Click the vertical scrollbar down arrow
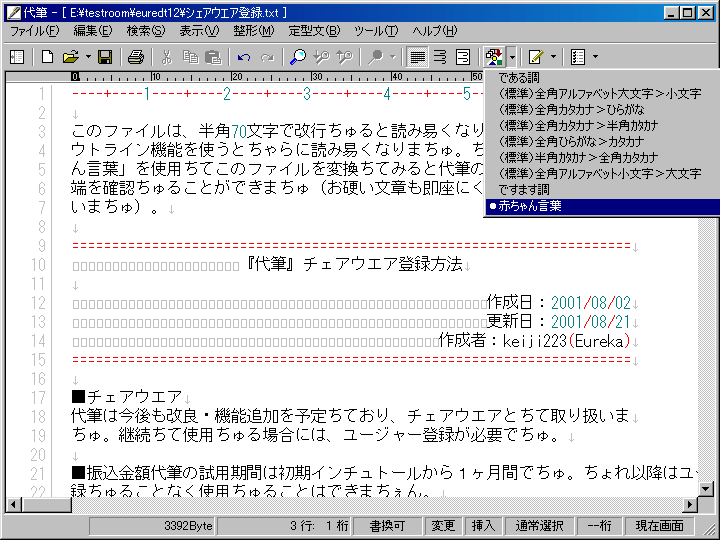 pyautogui.click(x=706, y=489)
